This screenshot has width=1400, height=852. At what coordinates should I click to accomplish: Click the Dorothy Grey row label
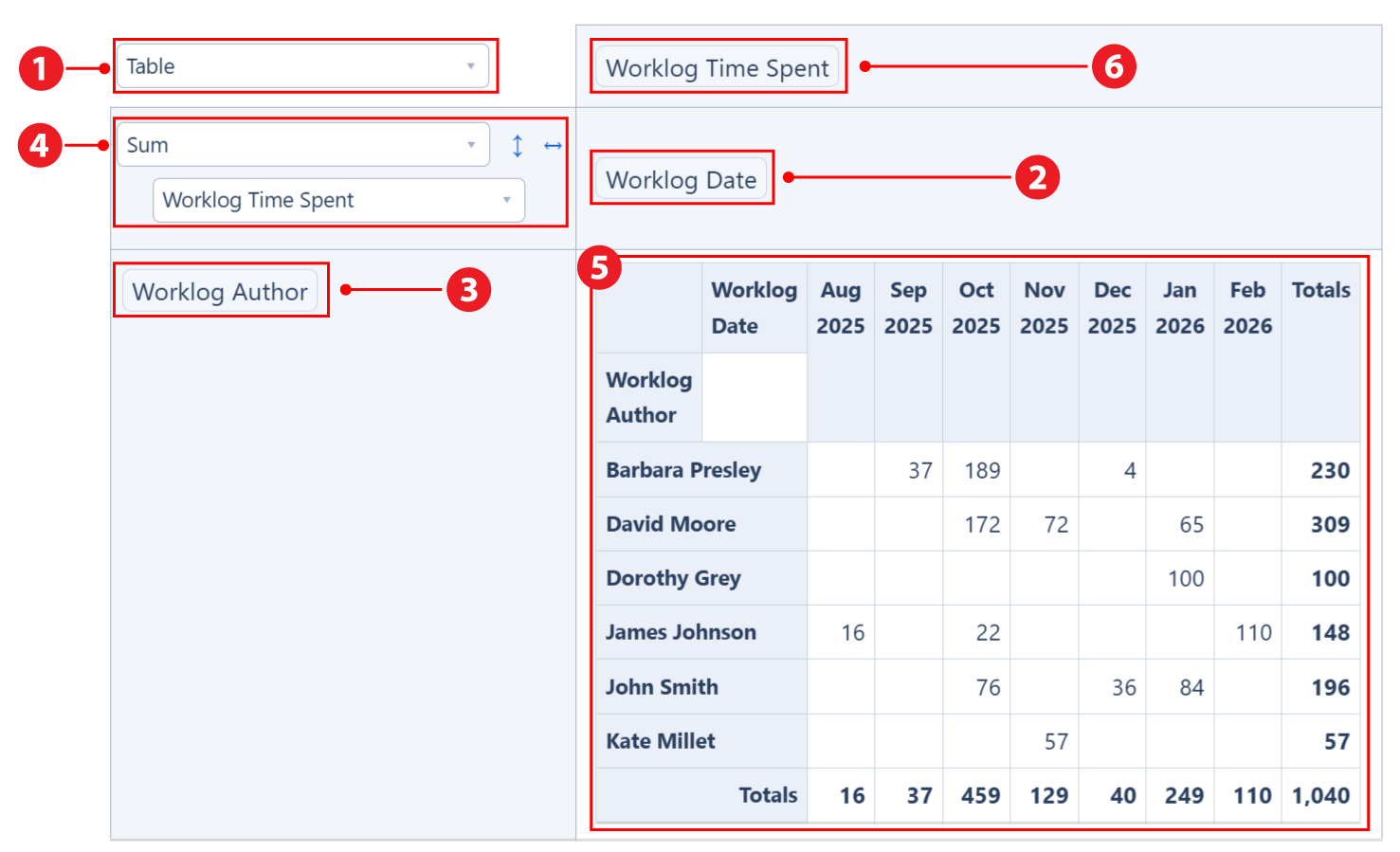click(672, 578)
